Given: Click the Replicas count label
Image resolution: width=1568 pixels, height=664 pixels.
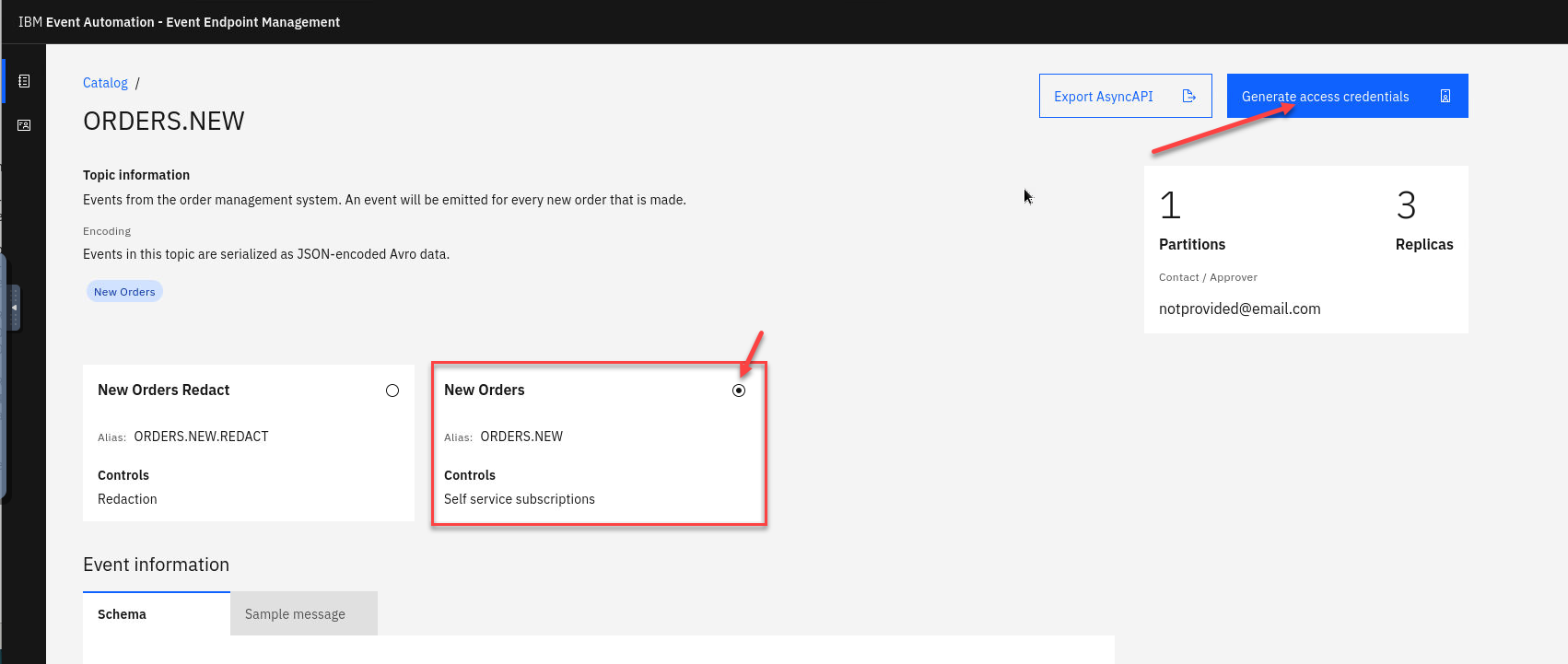Looking at the screenshot, I should click(x=1423, y=244).
